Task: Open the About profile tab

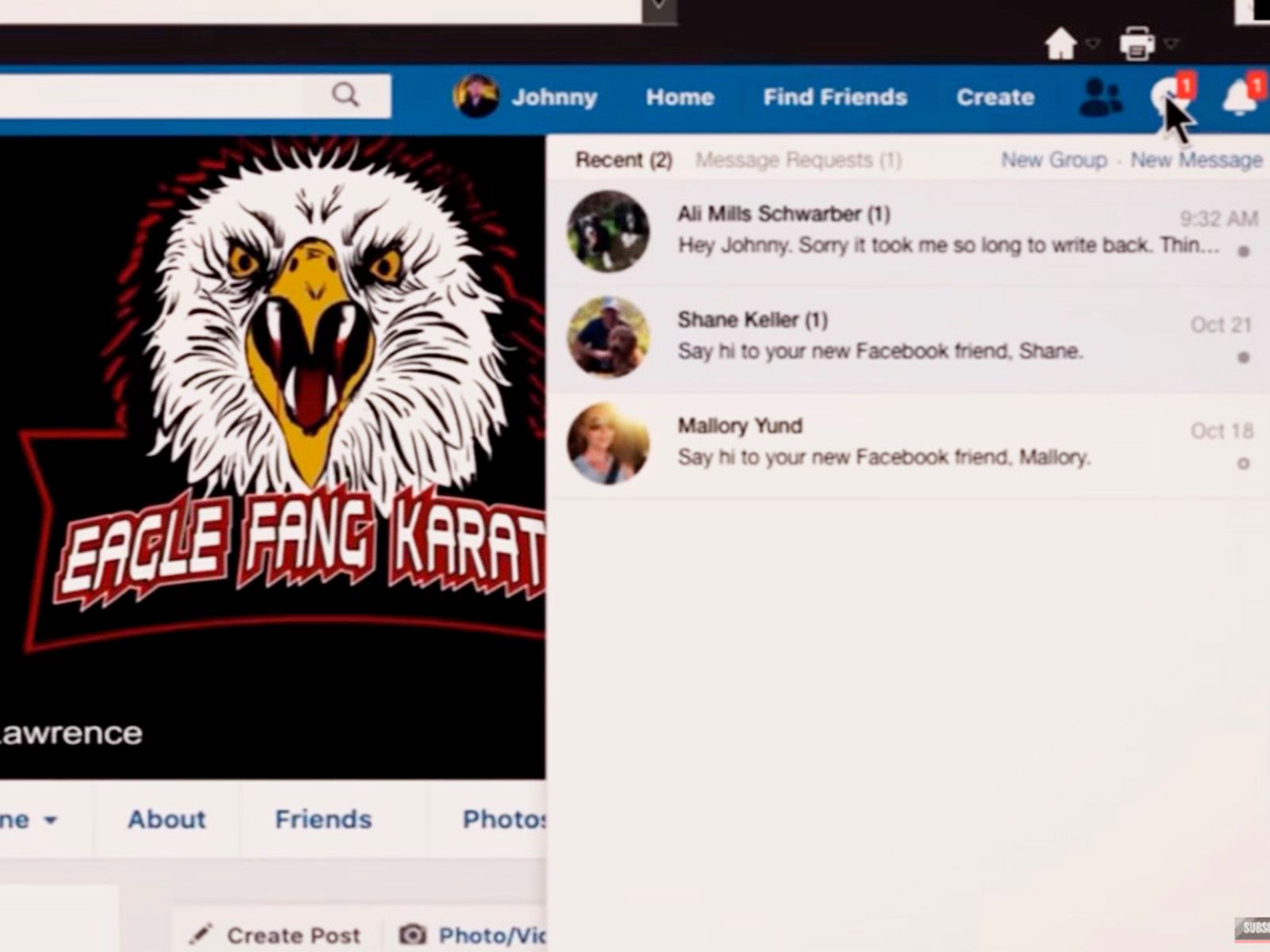Action: [x=167, y=819]
